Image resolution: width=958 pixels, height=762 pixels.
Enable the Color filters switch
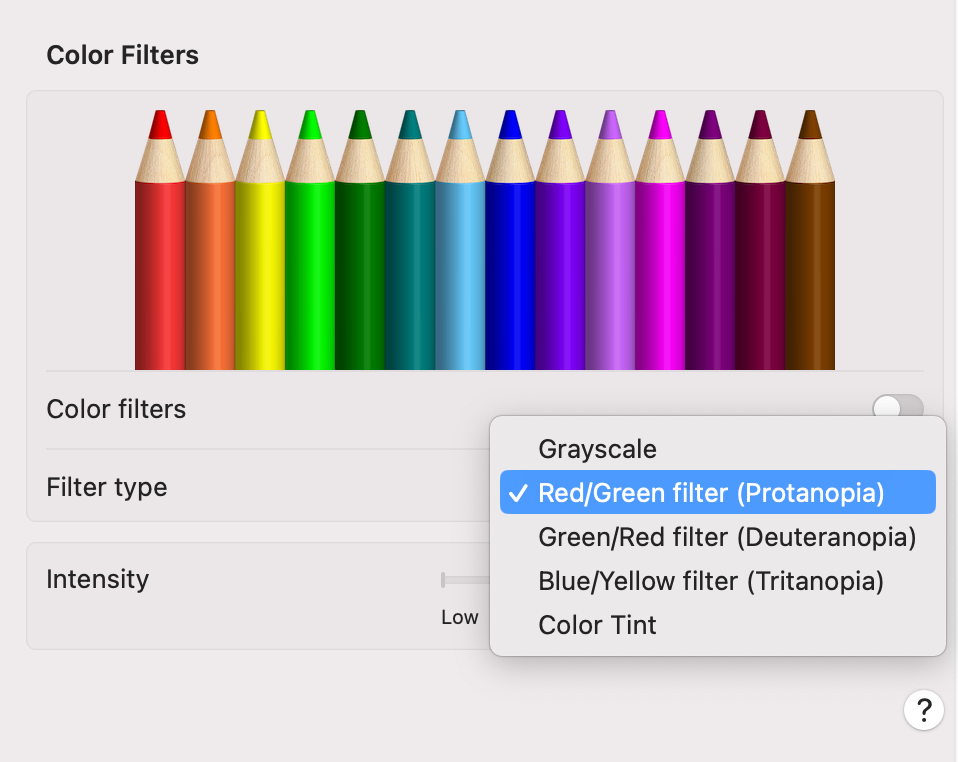[897, 408]
